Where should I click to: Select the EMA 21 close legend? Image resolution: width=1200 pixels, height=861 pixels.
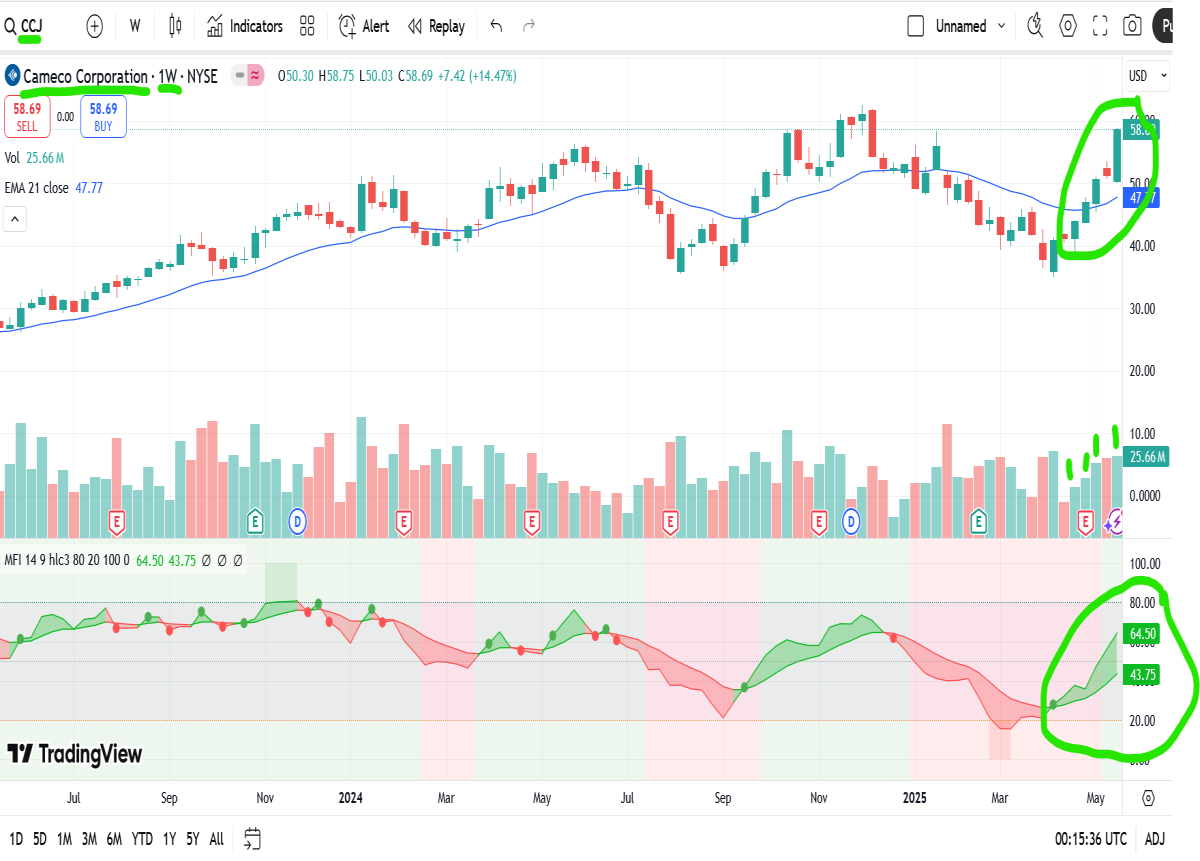tap(54, 187)
